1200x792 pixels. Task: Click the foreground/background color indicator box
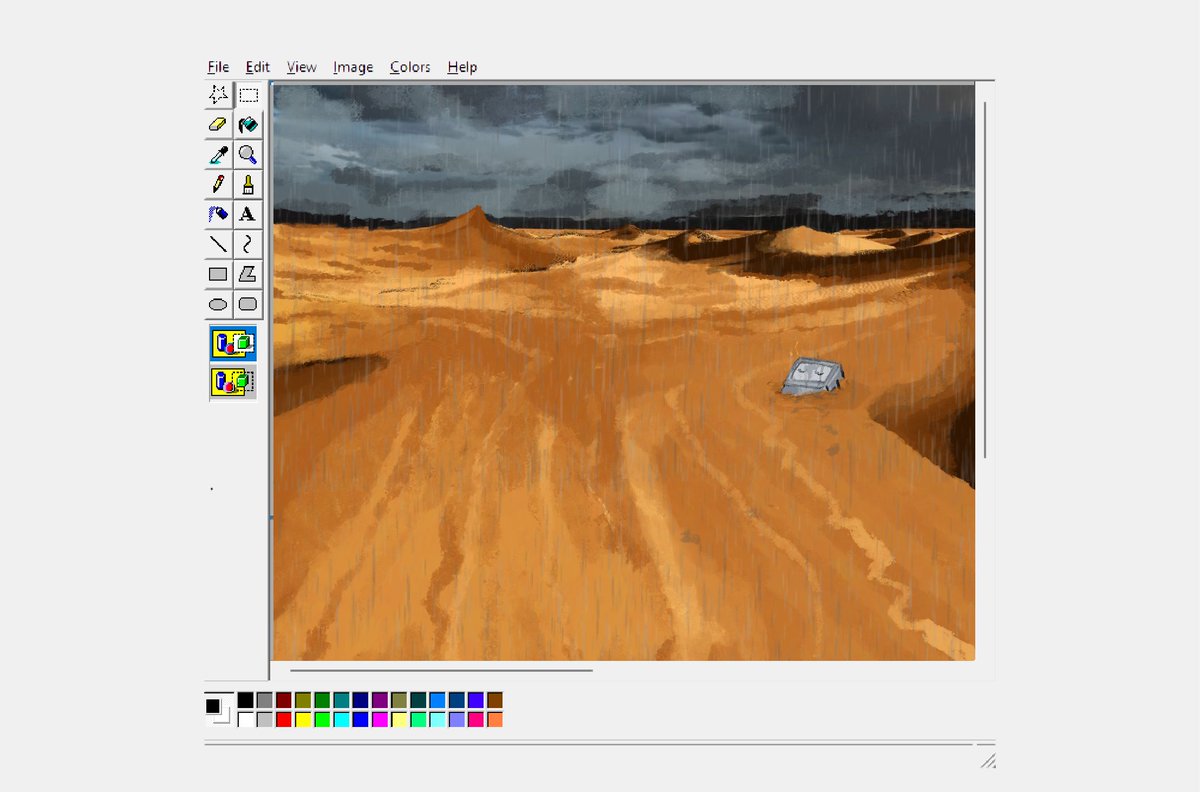(x=218, y=710)
